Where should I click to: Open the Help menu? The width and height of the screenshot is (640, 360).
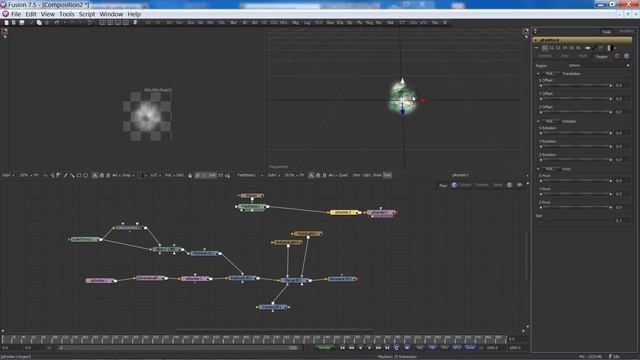(134, 14)
